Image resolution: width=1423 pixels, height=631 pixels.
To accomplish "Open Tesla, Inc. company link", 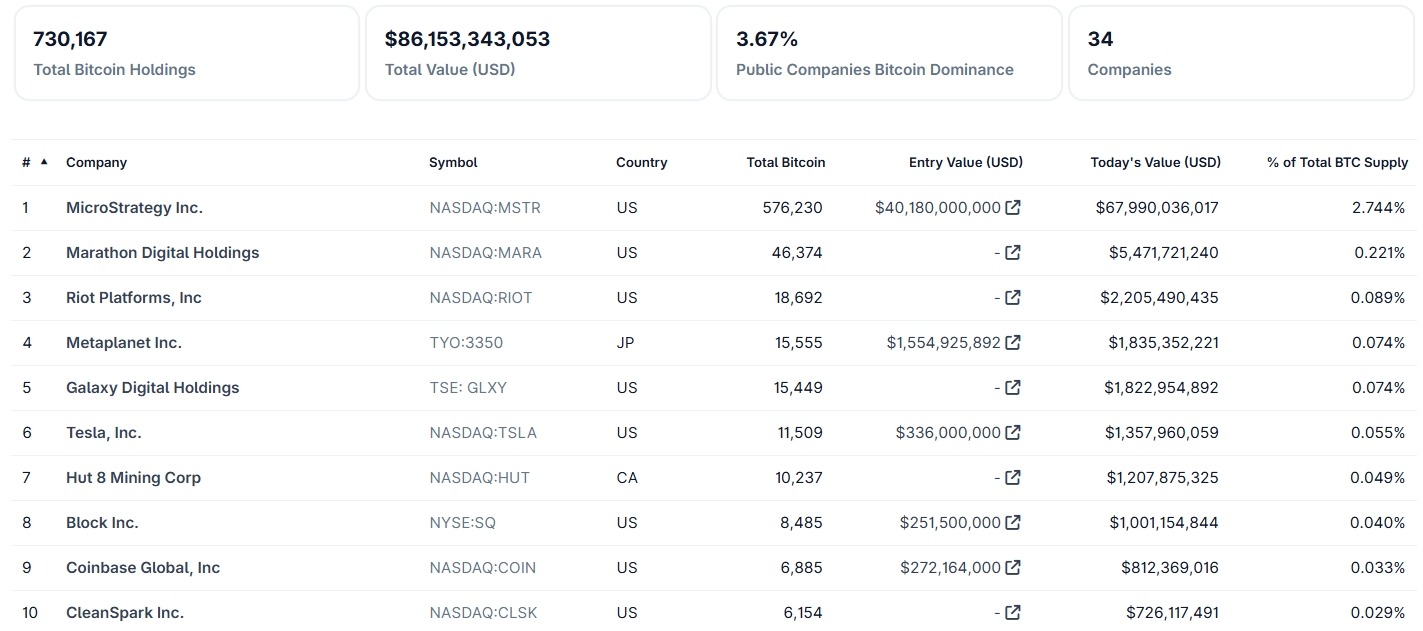I will [104, 433].
